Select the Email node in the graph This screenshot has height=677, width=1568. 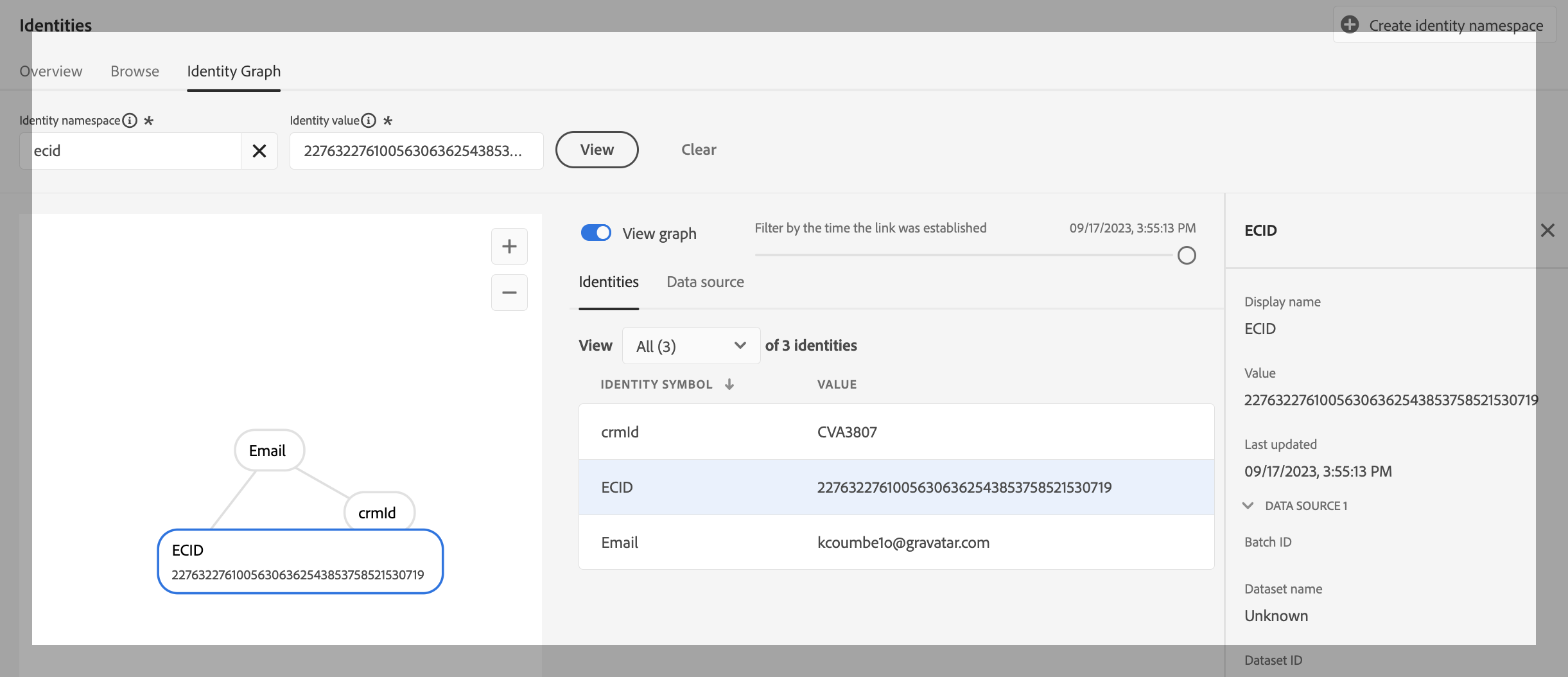point(269,450)
